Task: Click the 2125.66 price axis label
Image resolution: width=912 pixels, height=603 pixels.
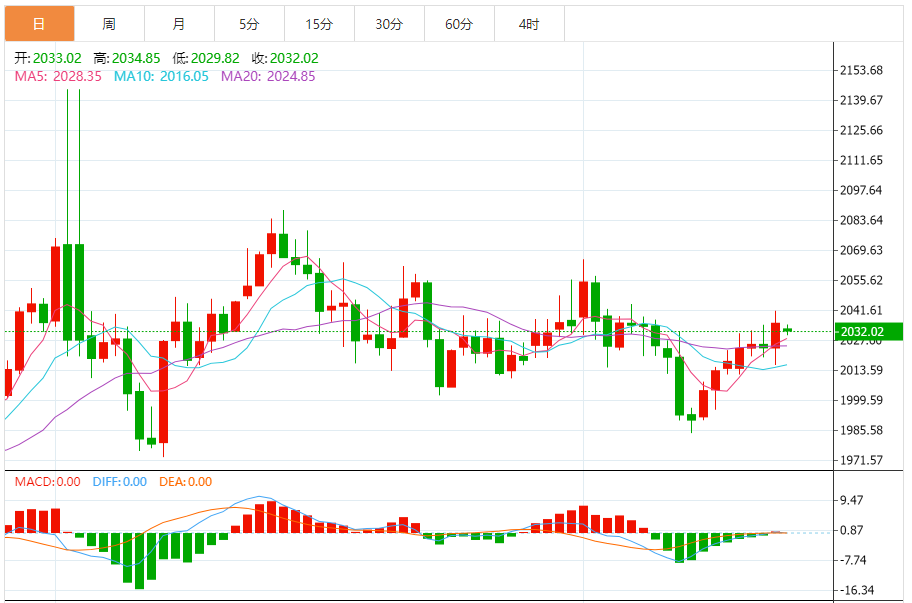Action: click(x=861, y=130)
